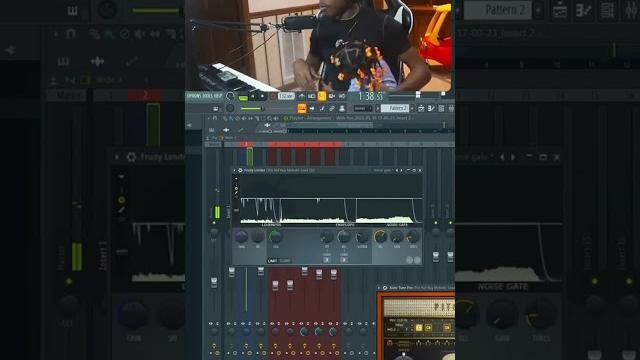The image size is (640, 360).
Task: Click the master volume slider on toolbar
Action: pos(252,109)
